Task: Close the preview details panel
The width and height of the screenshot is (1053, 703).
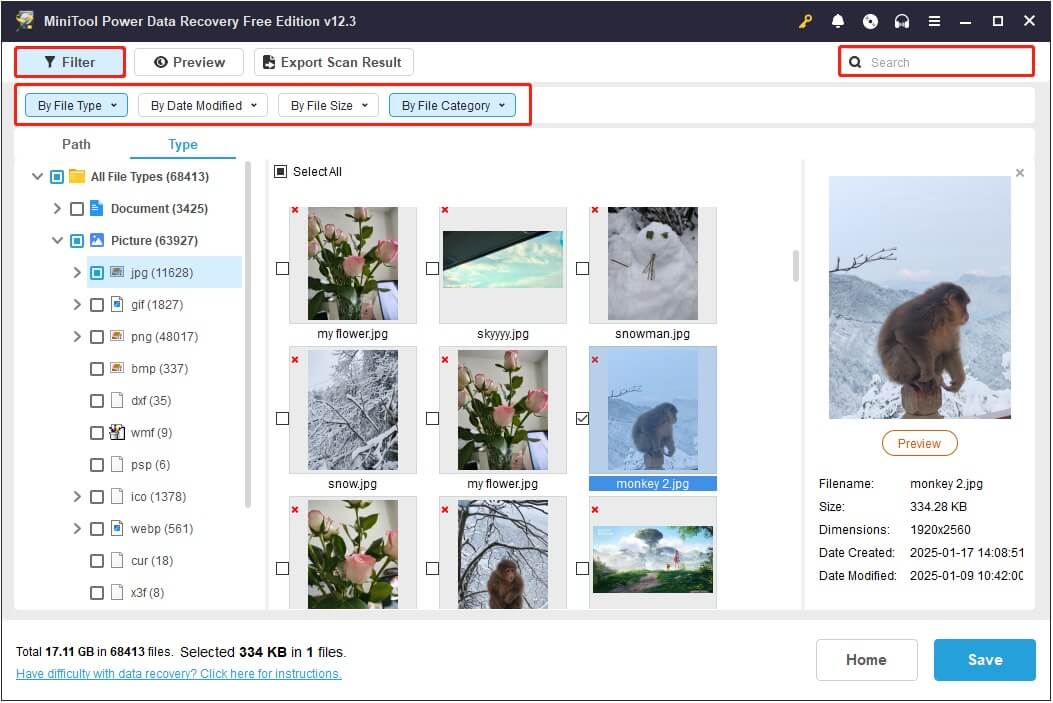Action: 1020,173
